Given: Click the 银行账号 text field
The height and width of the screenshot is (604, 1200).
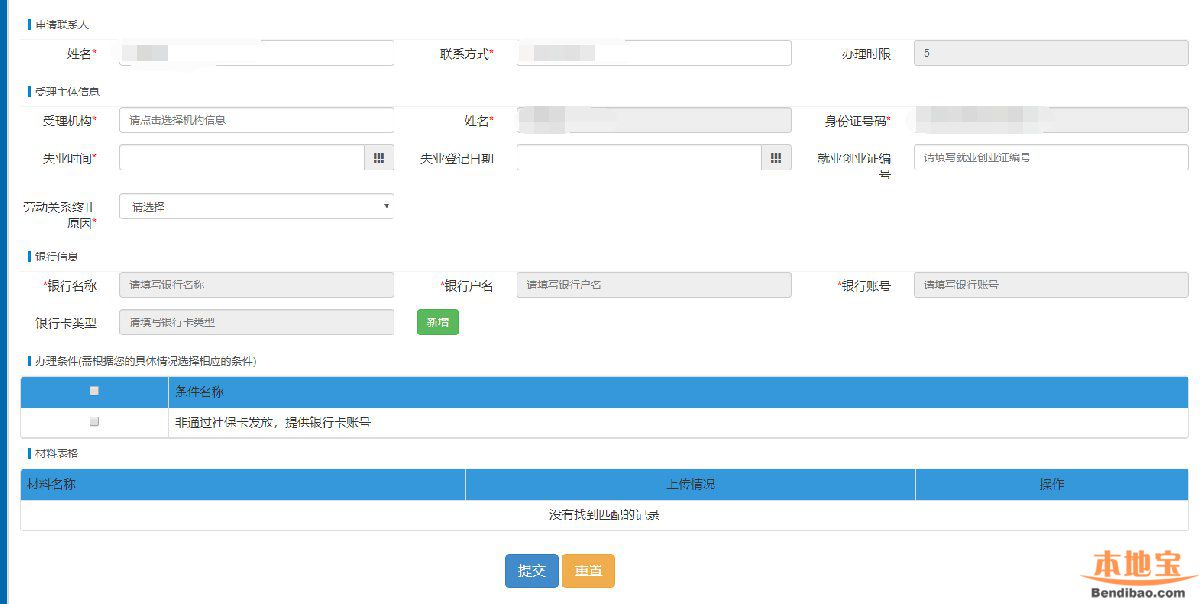Looking at the screenshot, I should click(x=1050, y=285).
